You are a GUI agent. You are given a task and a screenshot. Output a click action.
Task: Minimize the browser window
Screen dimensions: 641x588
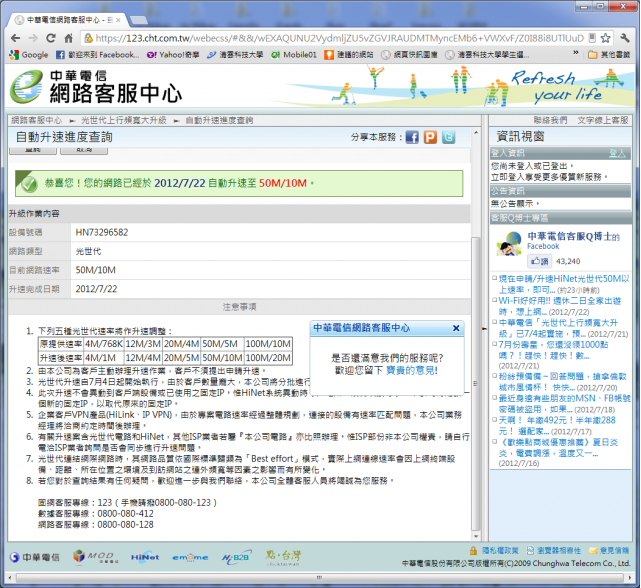click(584, 6)
